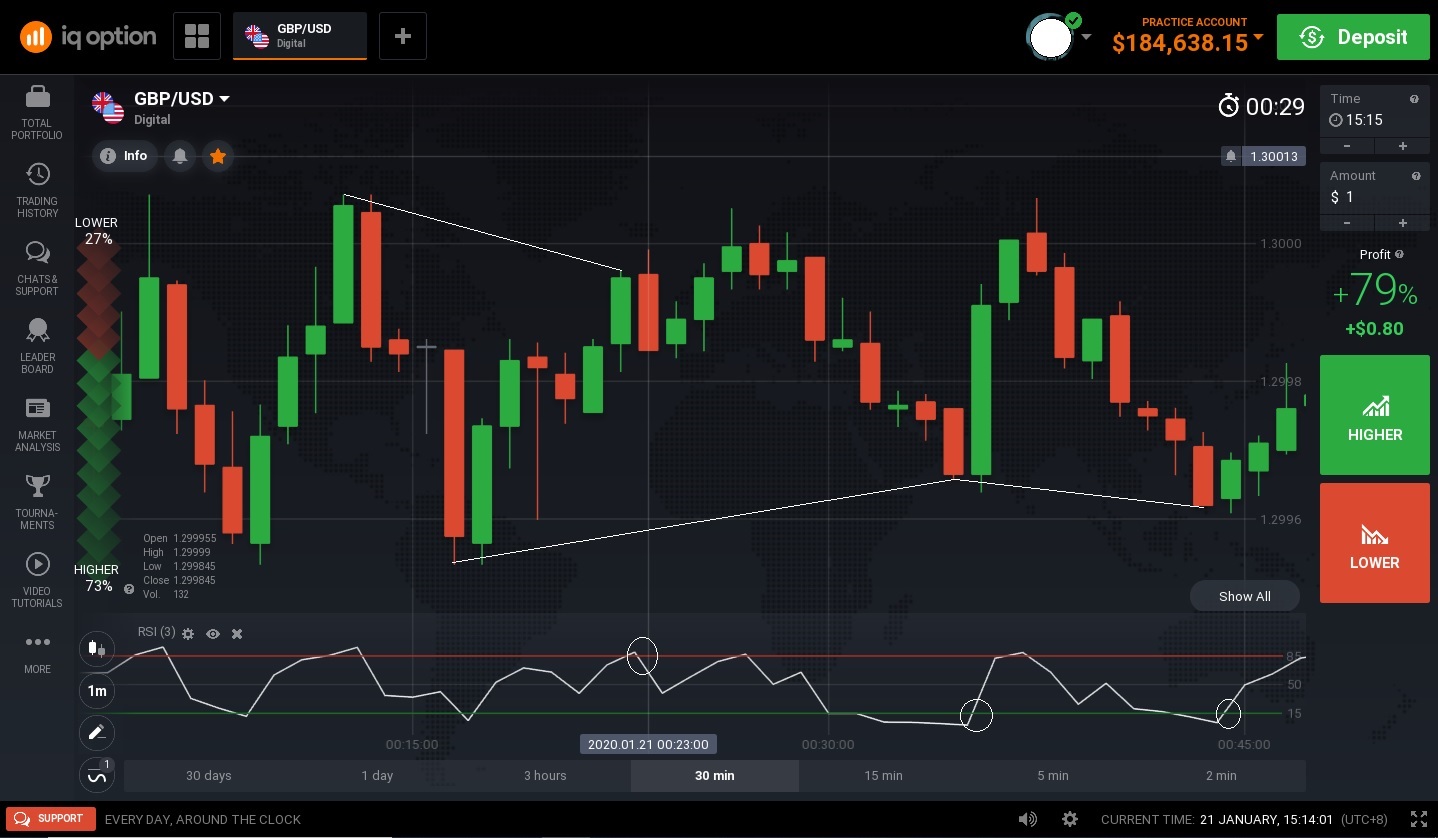Toggle sound with speaker icon
The width and height of the screenshot is (1438, 838).
(1028, 819)
